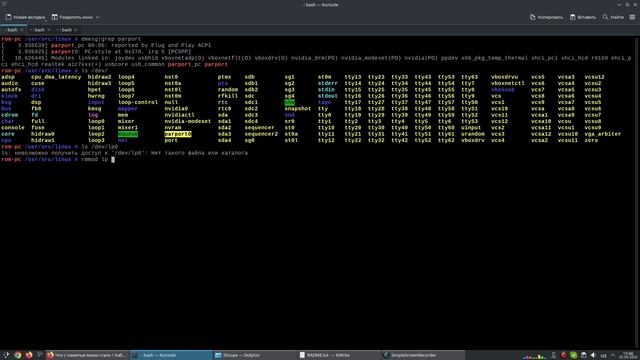The image size is (640, 360).
Task: Click the 'loop-control' device name
Action: [x=138, y=102]
